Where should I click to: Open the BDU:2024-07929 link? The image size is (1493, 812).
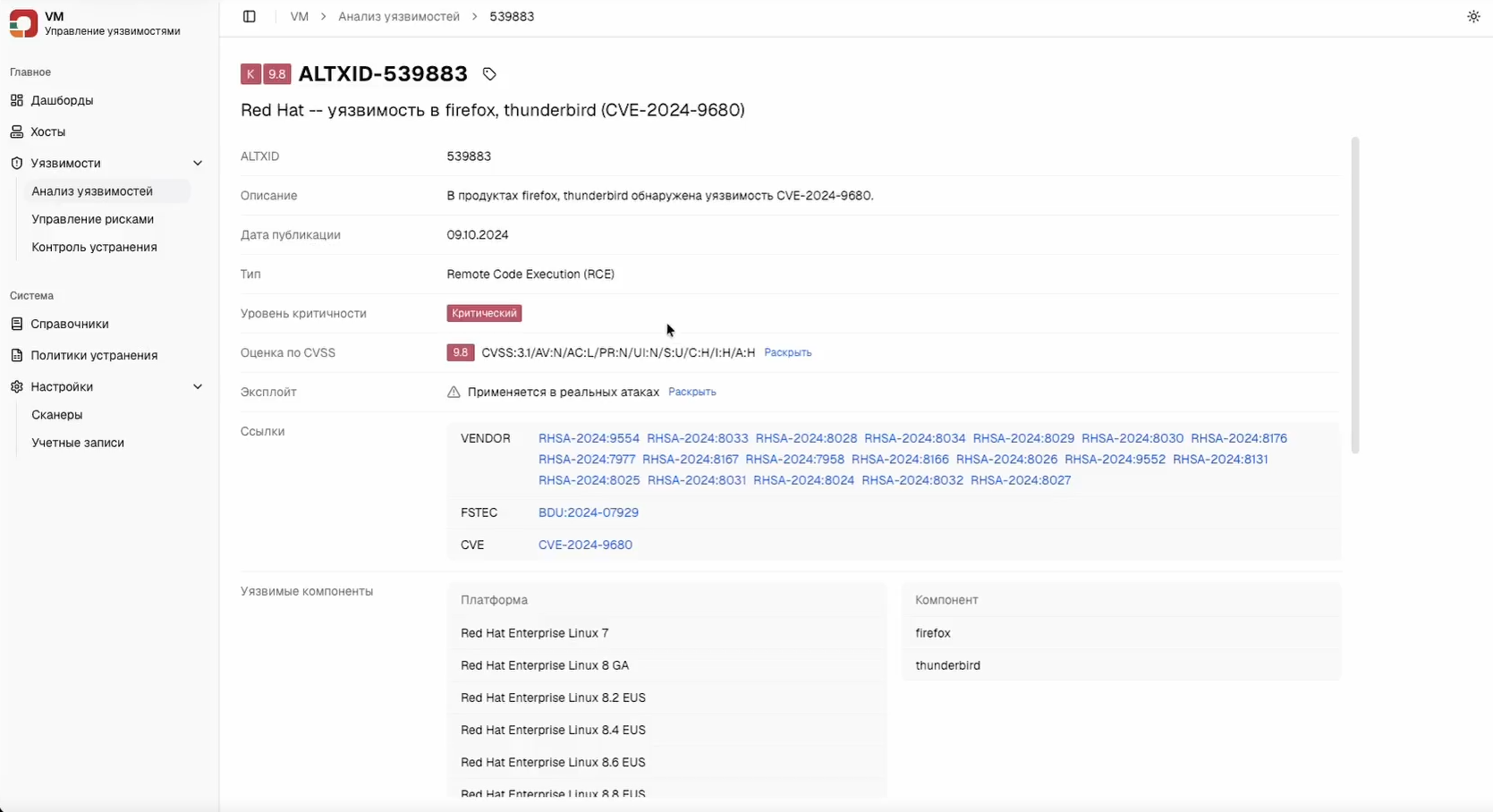(588, 512)
